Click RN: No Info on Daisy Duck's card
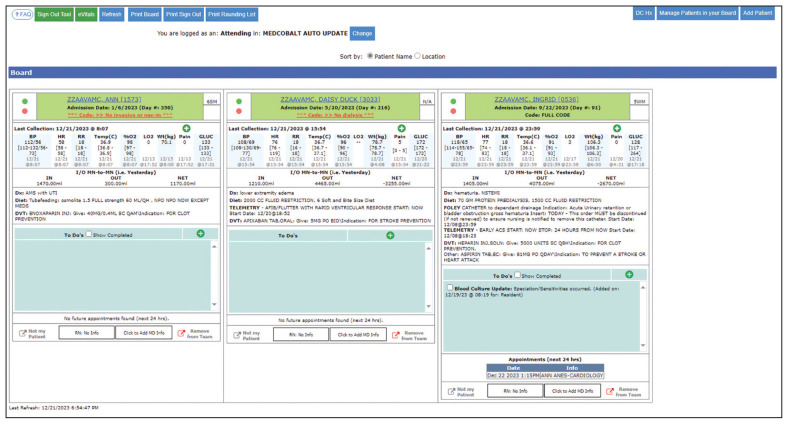Viewport: 788px width, 424px height. (x=301, y=335)
